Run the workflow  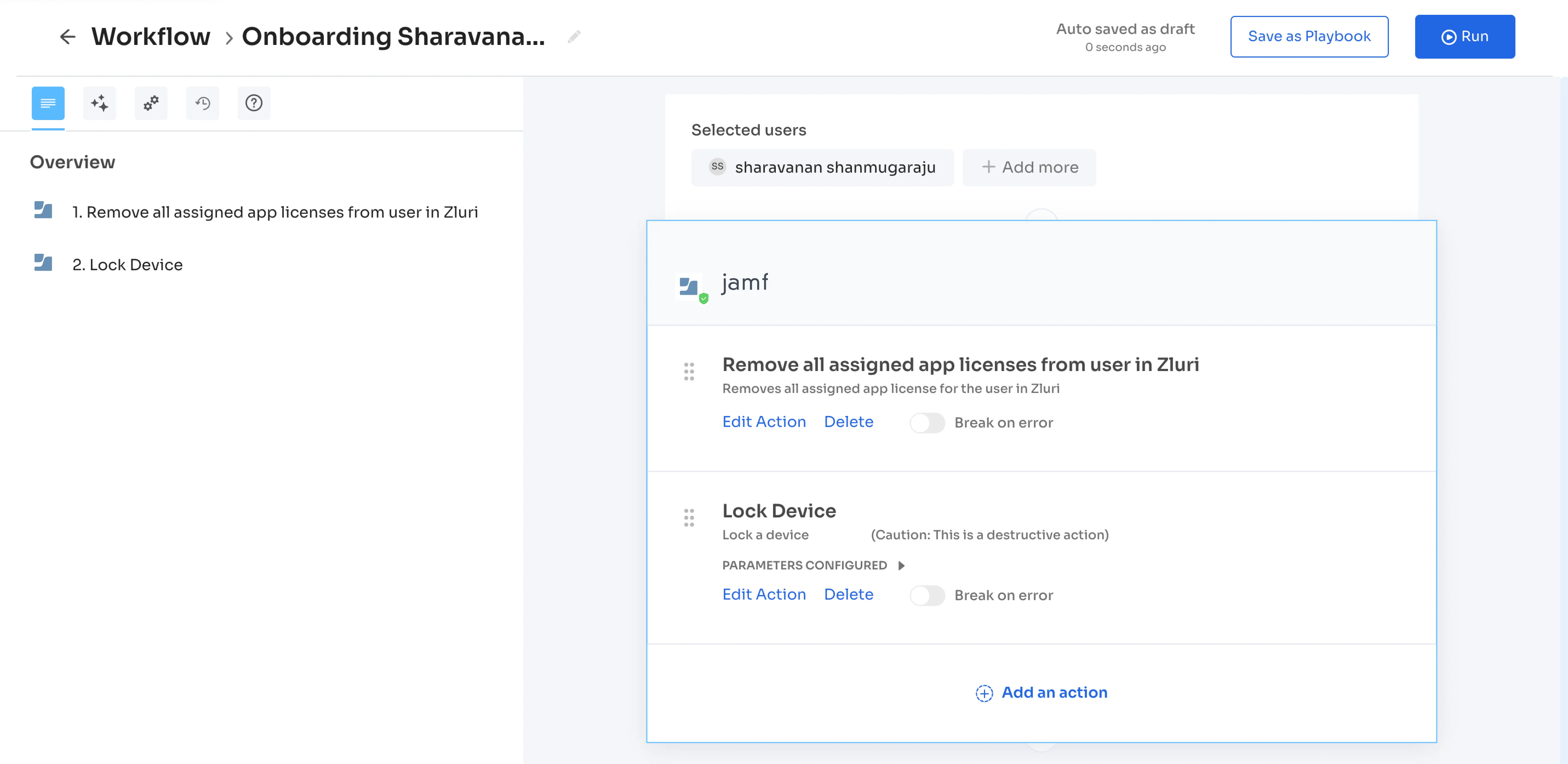pos(1464,36)
